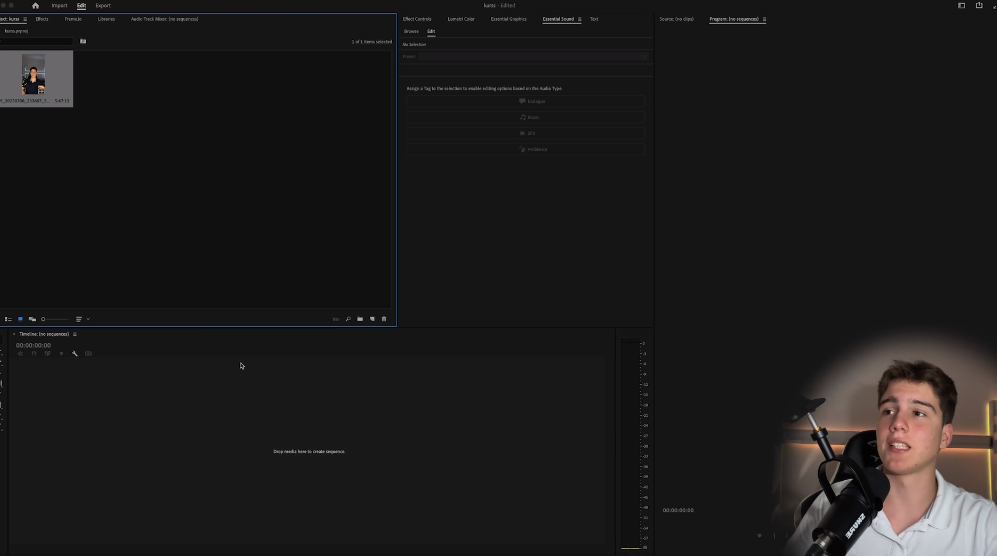Select the Program (no sequences) tab
The width and height of the screenshot is (997, 556).
[734, 19]
